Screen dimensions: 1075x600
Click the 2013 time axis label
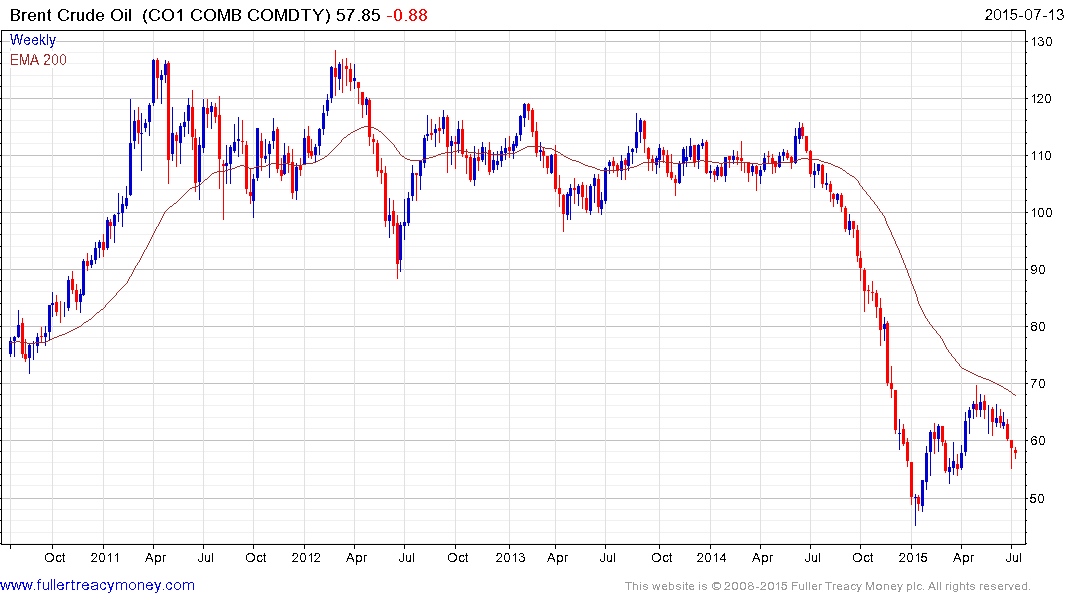510,557
